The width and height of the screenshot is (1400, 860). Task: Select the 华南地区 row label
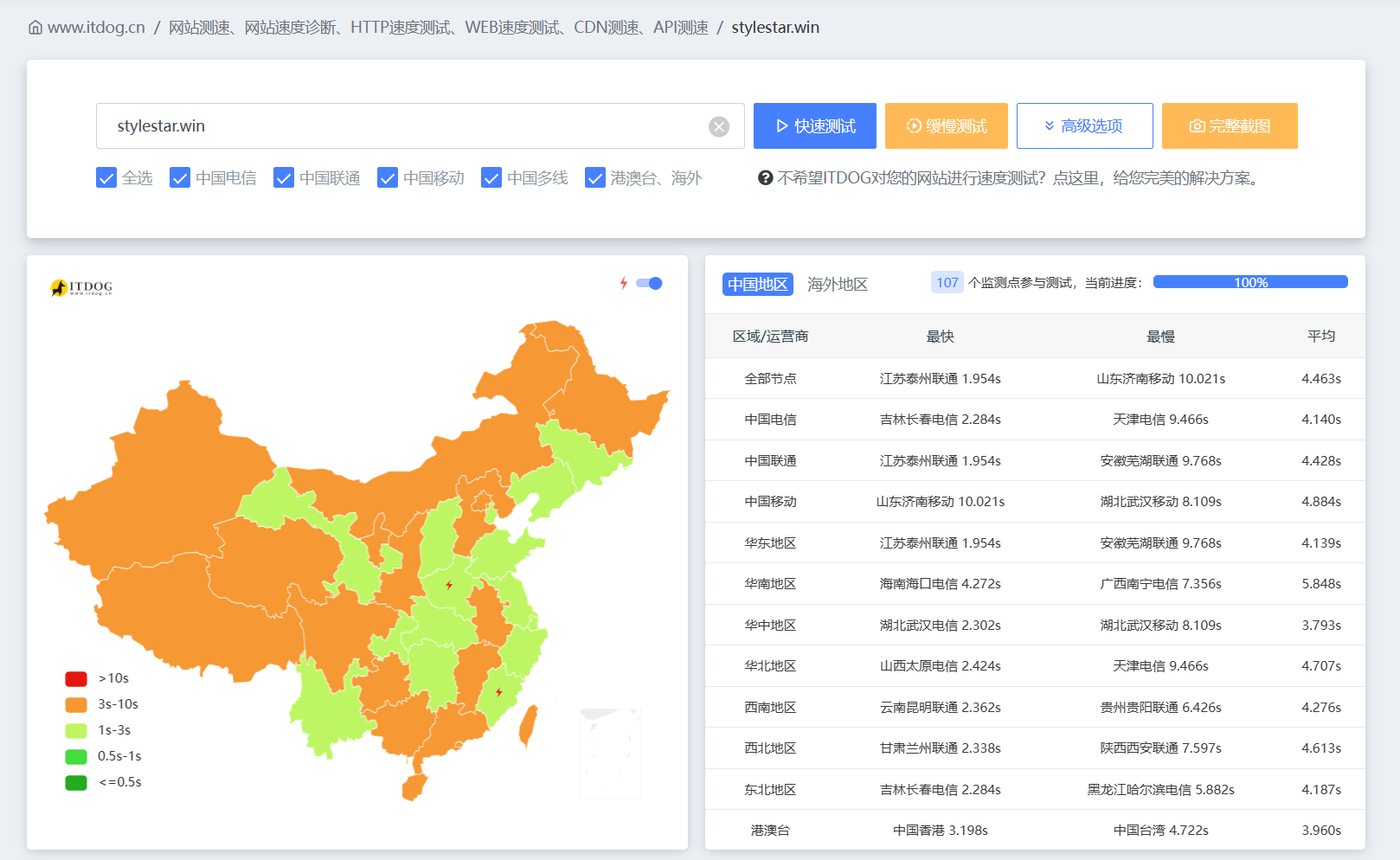770,584
